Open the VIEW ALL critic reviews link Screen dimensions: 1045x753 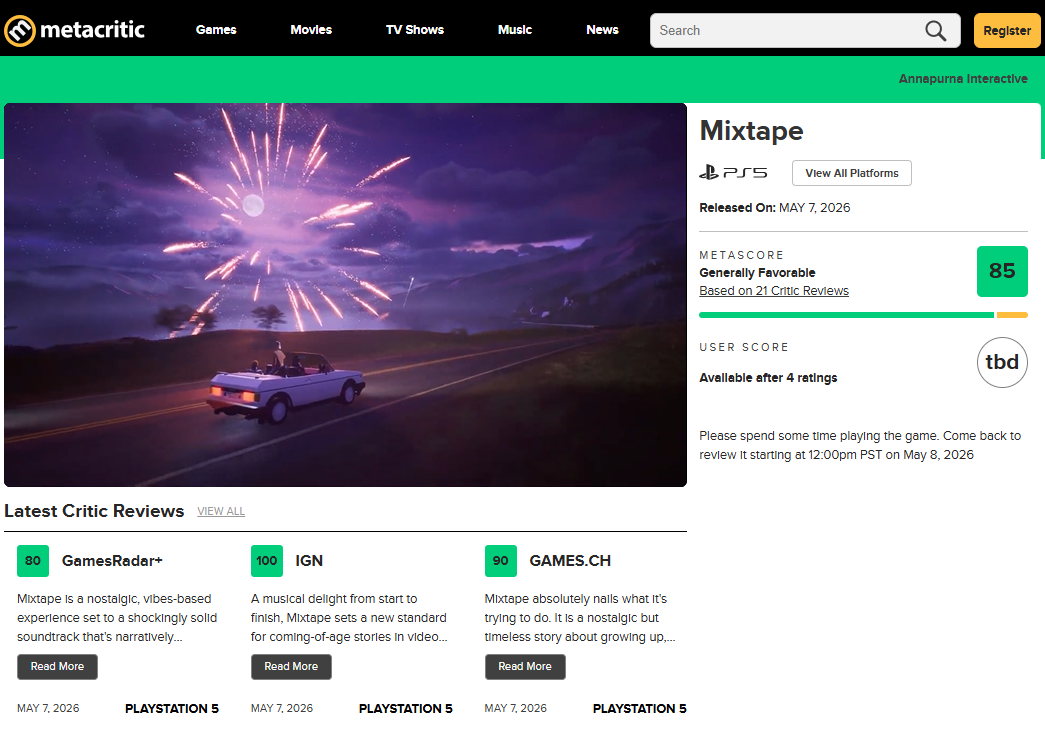click(221, 511)
